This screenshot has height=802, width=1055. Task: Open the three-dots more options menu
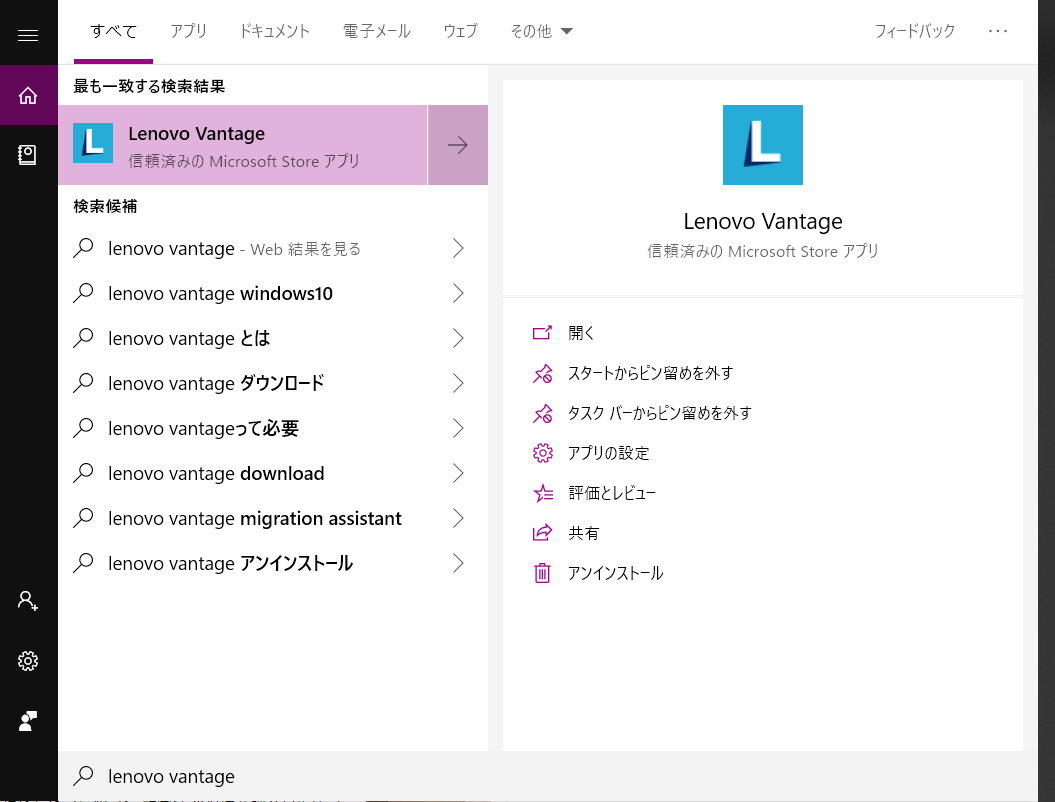pos(998,31)
